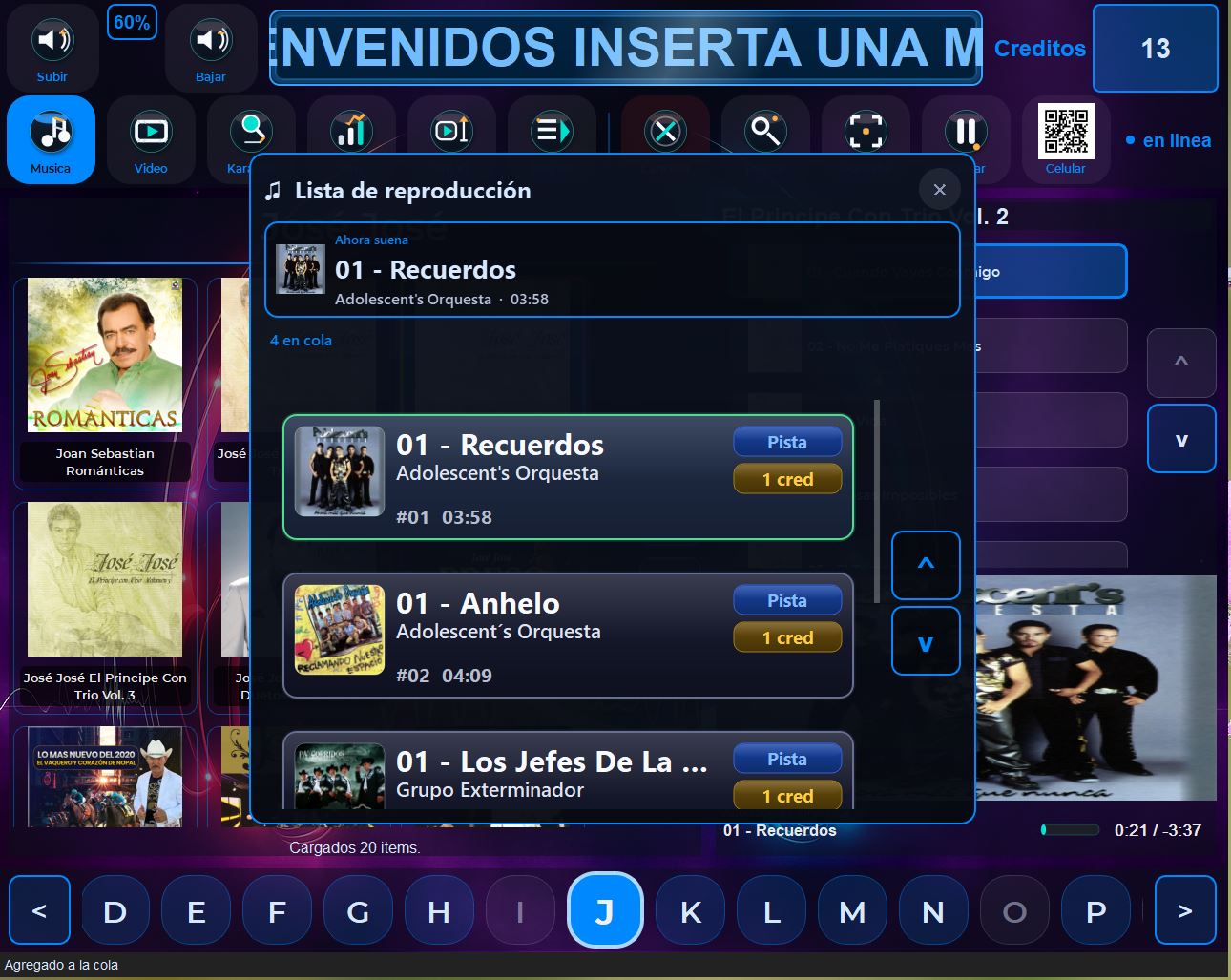Go to next letters with > button
The image size is (1231, 980).
click(1185, 911)
